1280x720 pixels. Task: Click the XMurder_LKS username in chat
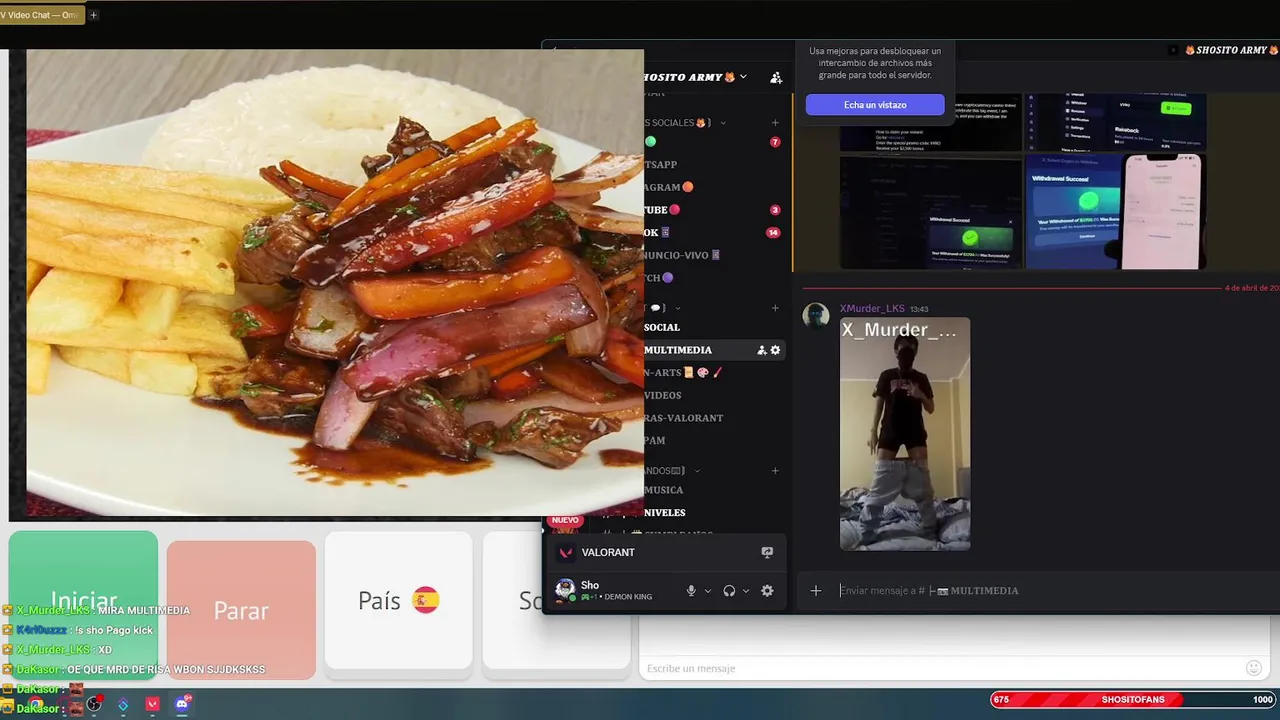coord(872,309)
